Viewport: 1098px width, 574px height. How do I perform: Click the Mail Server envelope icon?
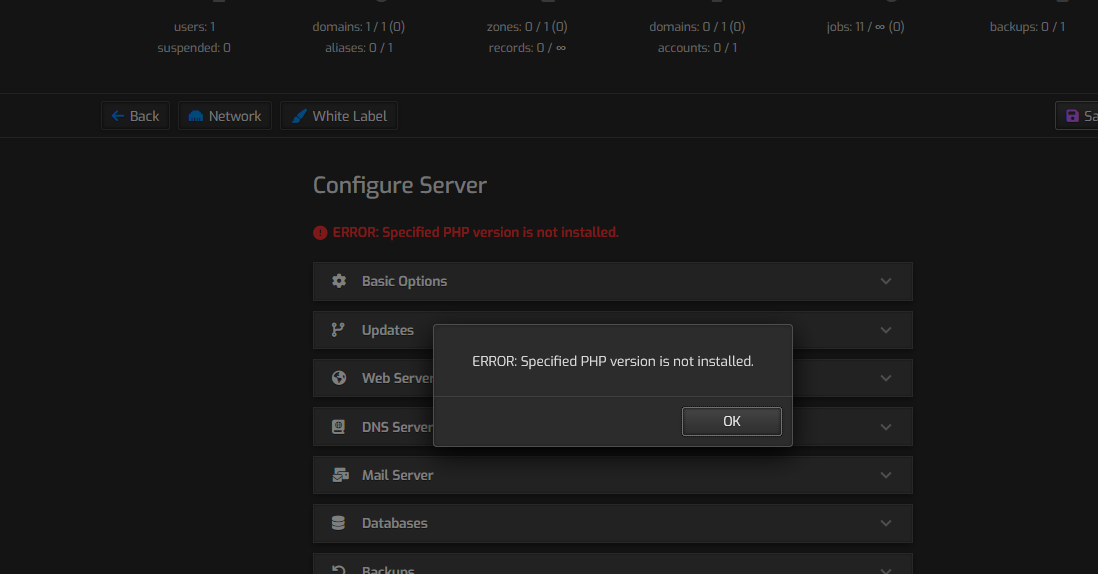click(340, 475)
